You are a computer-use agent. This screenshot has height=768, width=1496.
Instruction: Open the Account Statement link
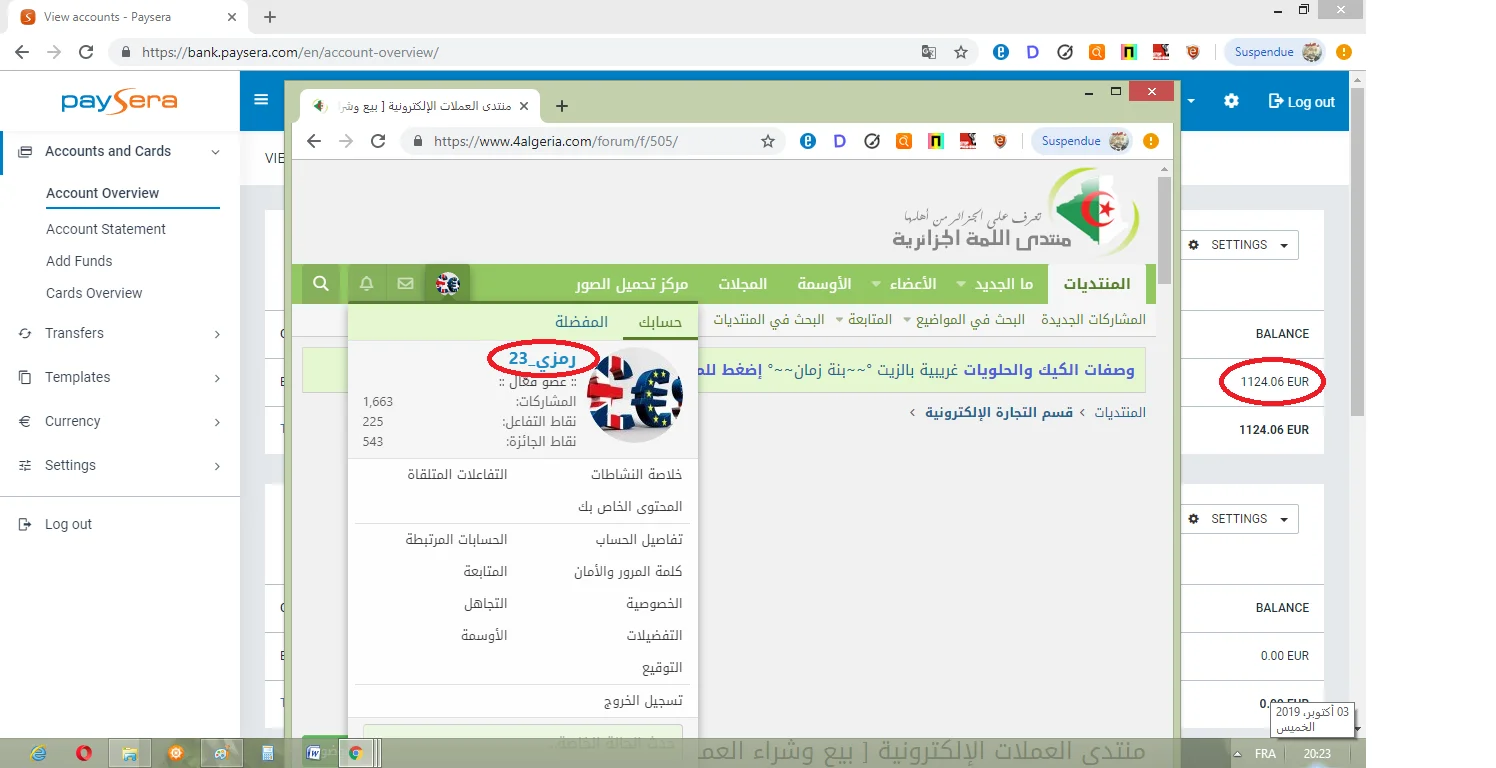point(106,229)
